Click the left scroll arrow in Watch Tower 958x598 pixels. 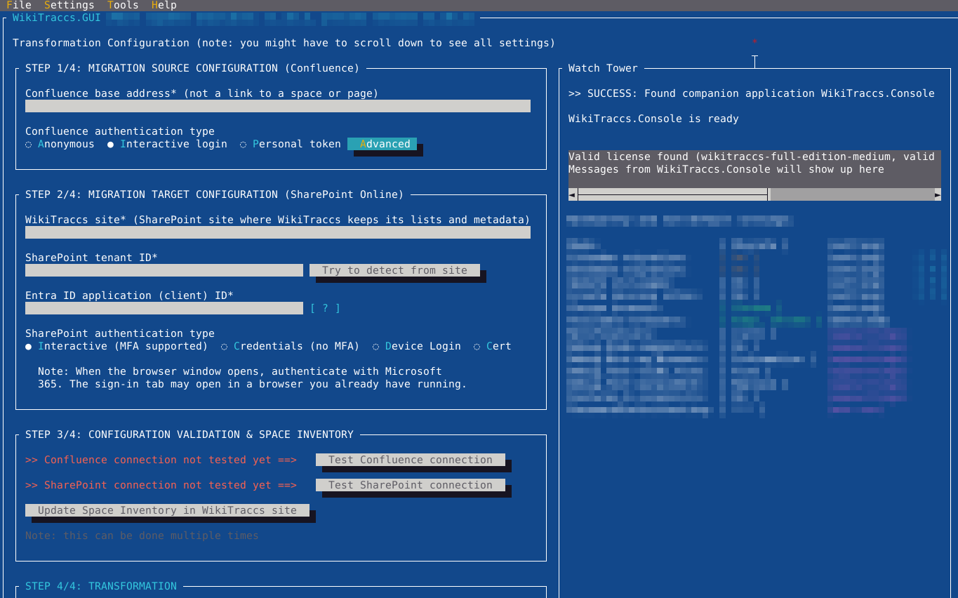[x=572, y=195]
